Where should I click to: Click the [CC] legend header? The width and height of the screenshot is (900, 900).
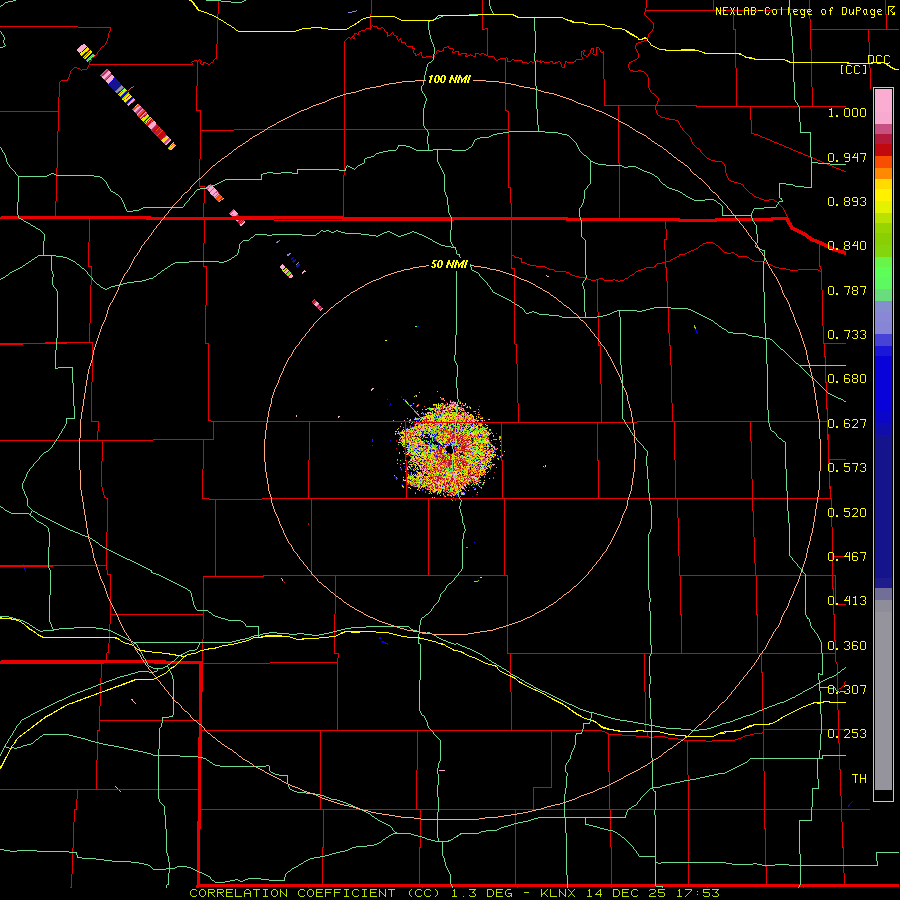(x=854, y=69)
